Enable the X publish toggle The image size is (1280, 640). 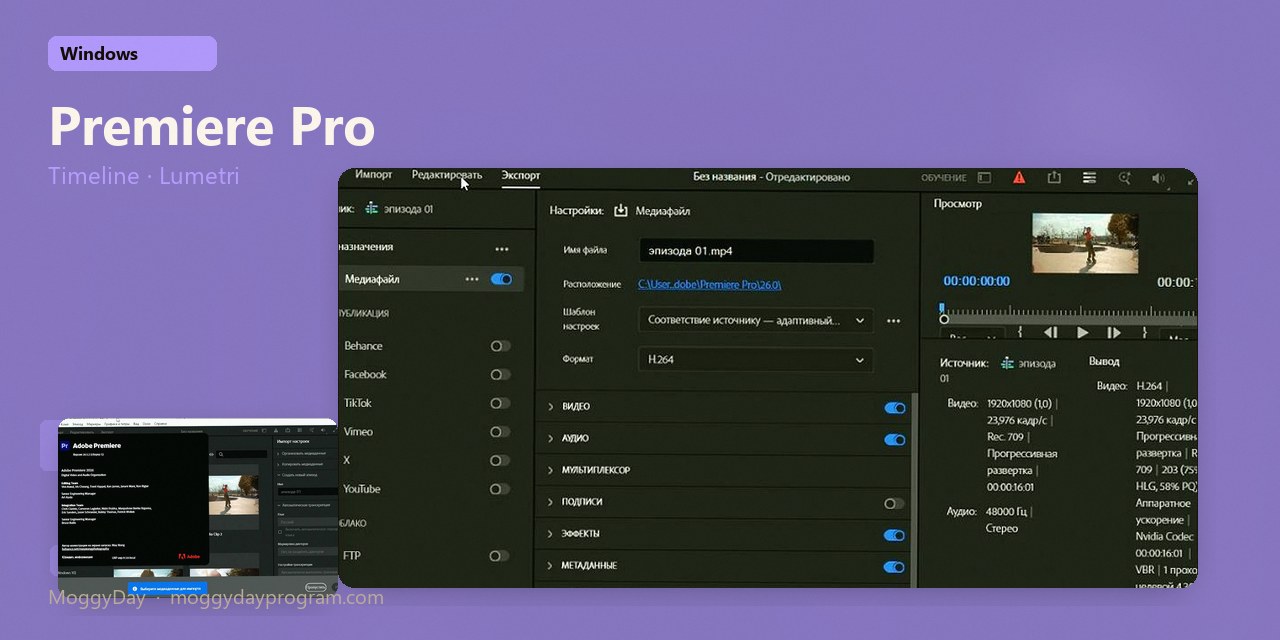click(500, 460)
